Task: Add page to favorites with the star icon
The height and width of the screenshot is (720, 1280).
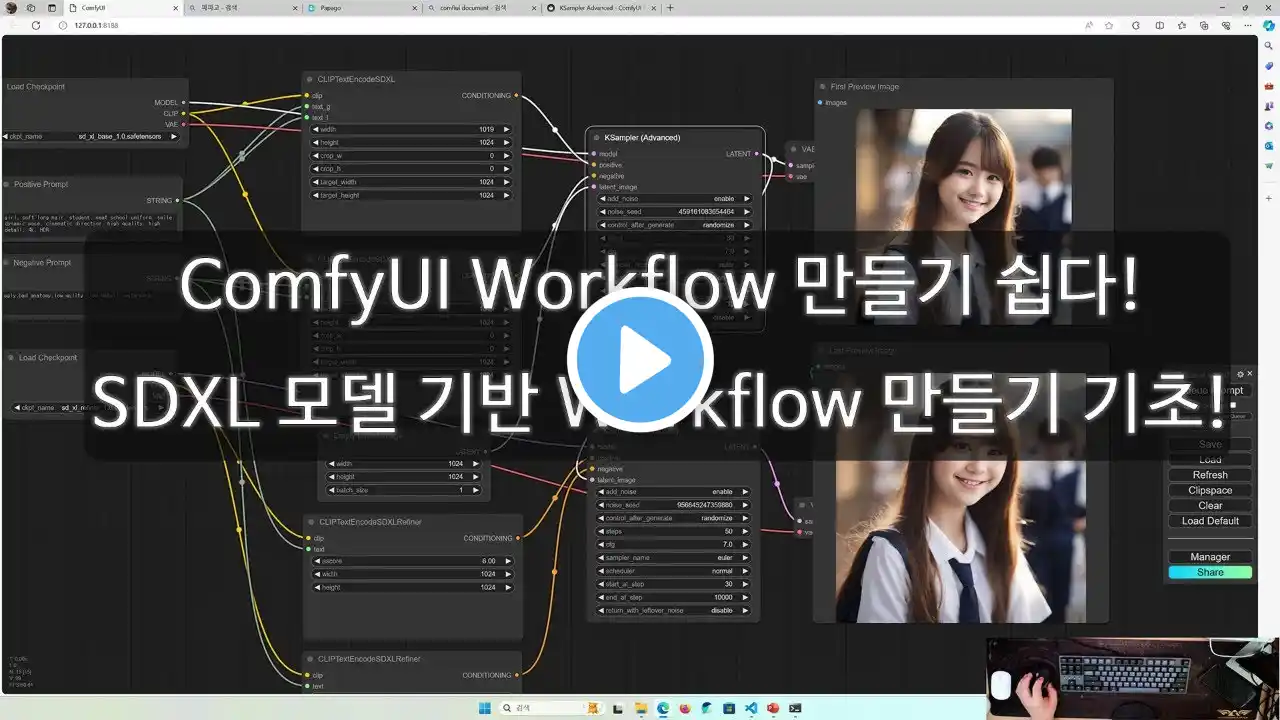Action: coord(1109,25)
